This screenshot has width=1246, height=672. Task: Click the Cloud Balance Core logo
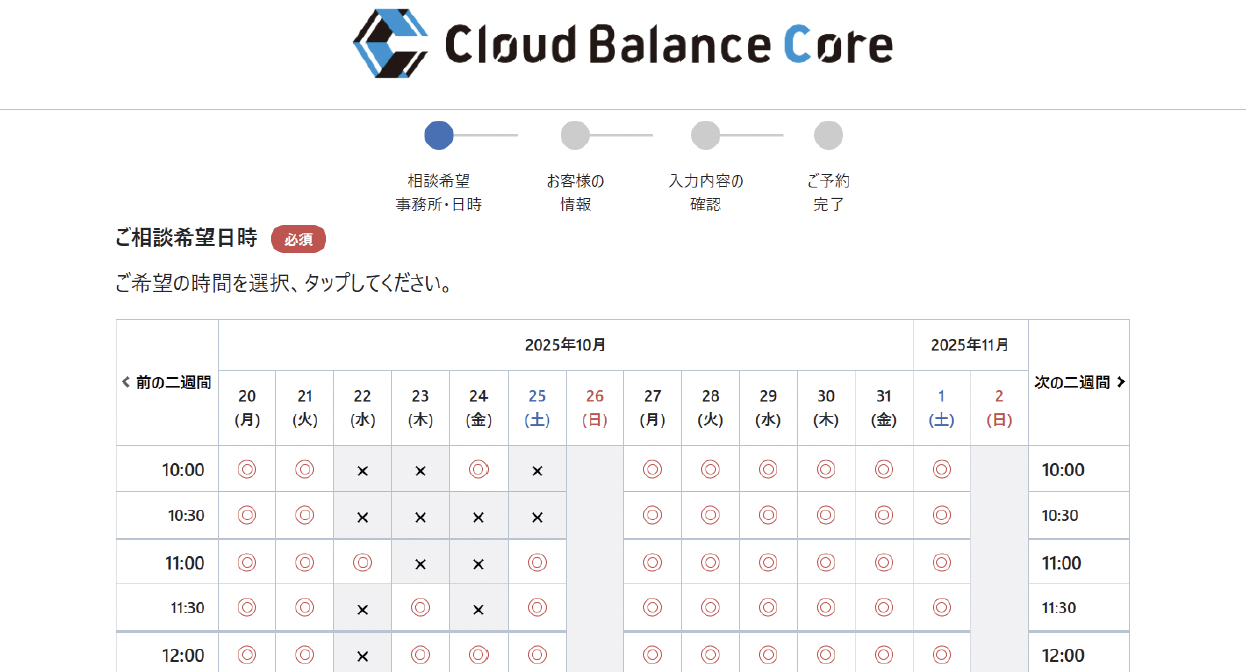coord(622,44)
